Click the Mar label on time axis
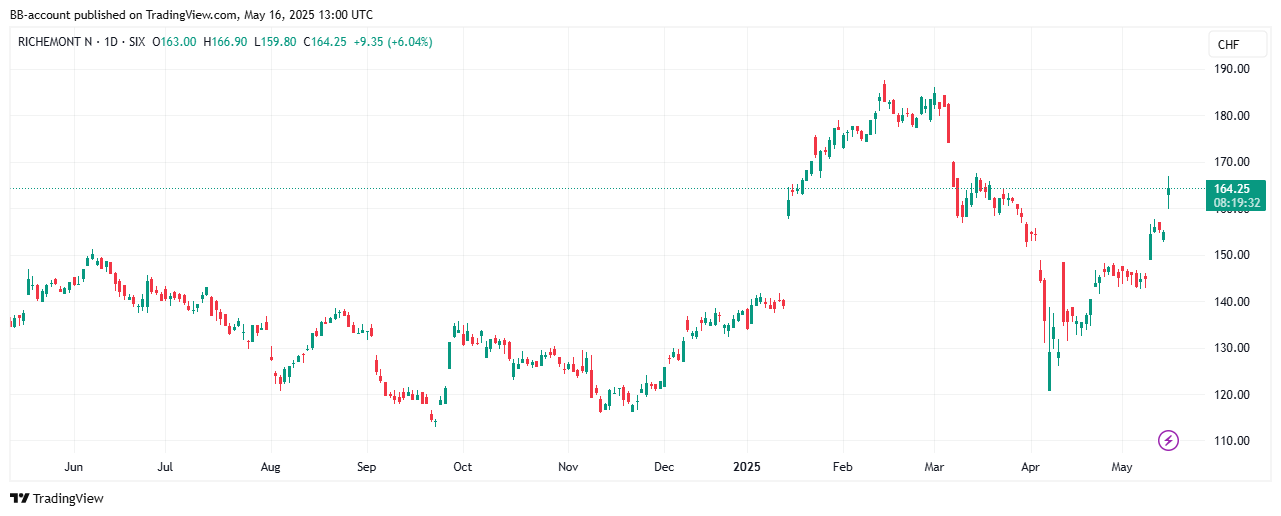Image resolution: width=1281 pixels, height=516 pixels. click(935, 467)
